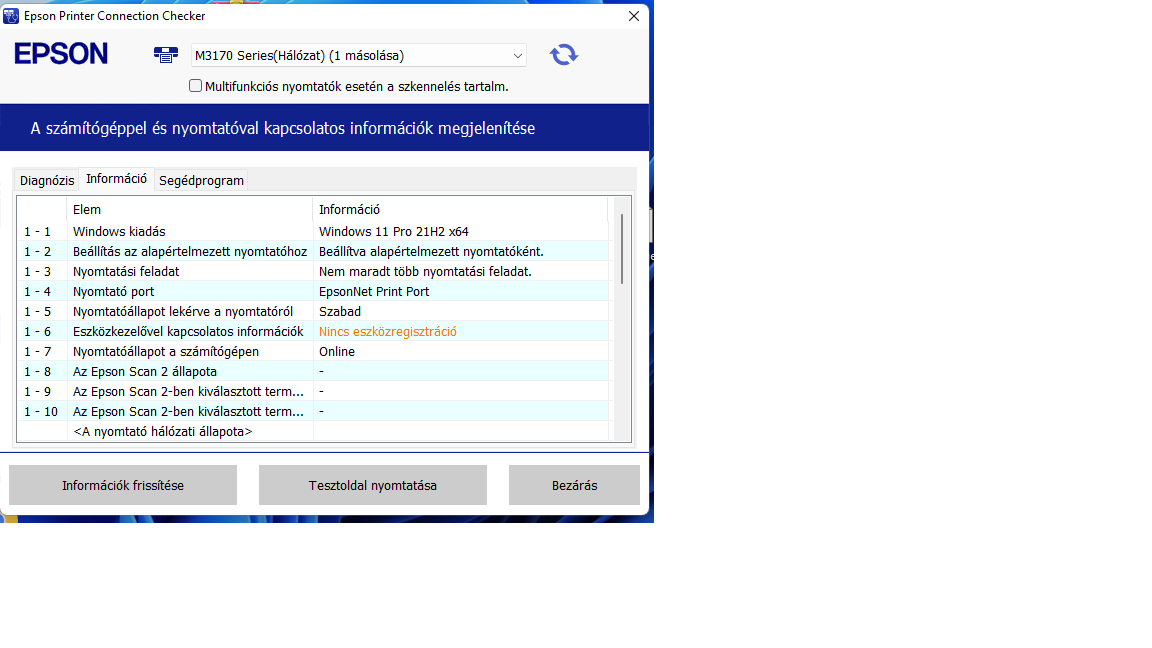The image size is (1152, 648).
Task: Select the Információ tab
Action: point(116,179)
